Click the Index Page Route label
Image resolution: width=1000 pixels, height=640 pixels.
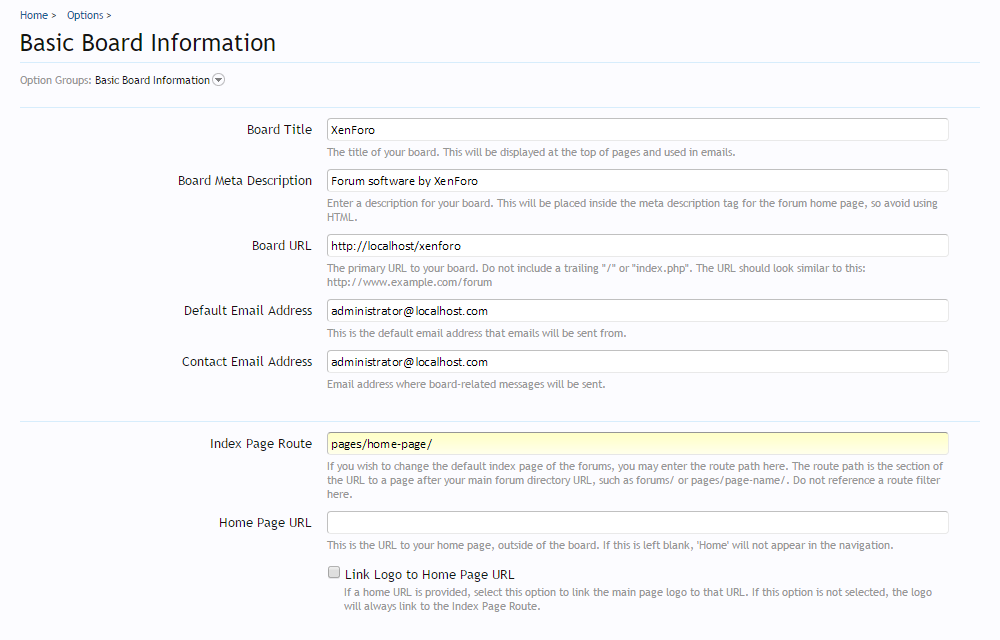click(x=261, y=444)
